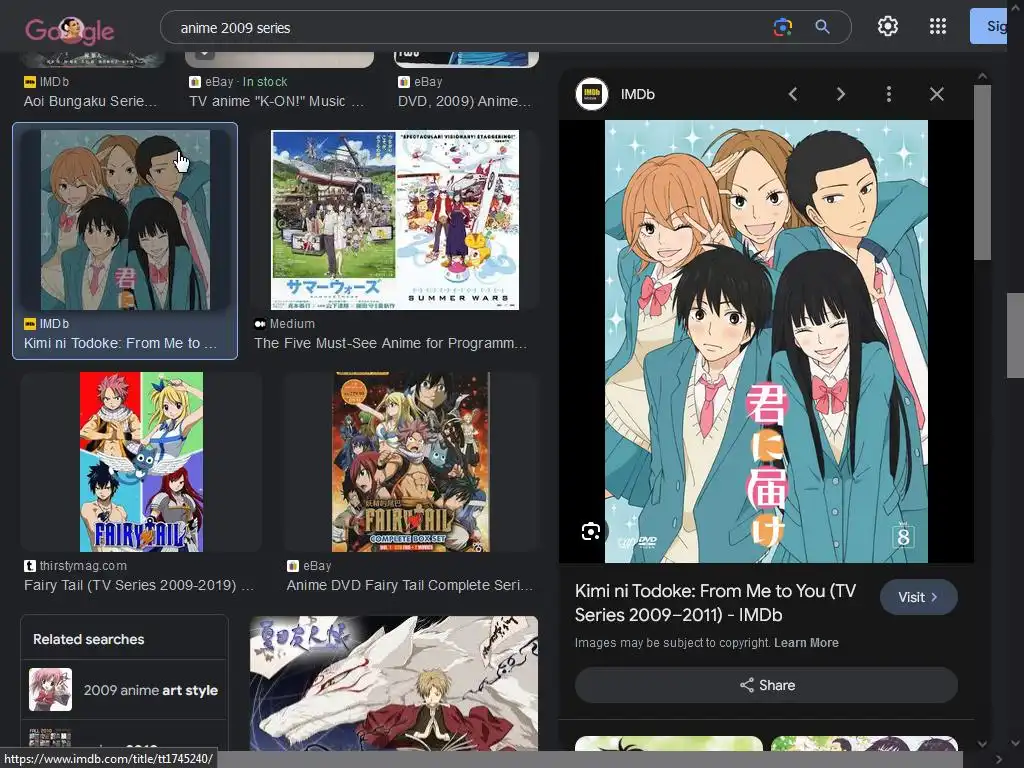Open Fairy Tail Complete Box Set thumbnail
Screen dimensions: 1024x768
point(411,462)
